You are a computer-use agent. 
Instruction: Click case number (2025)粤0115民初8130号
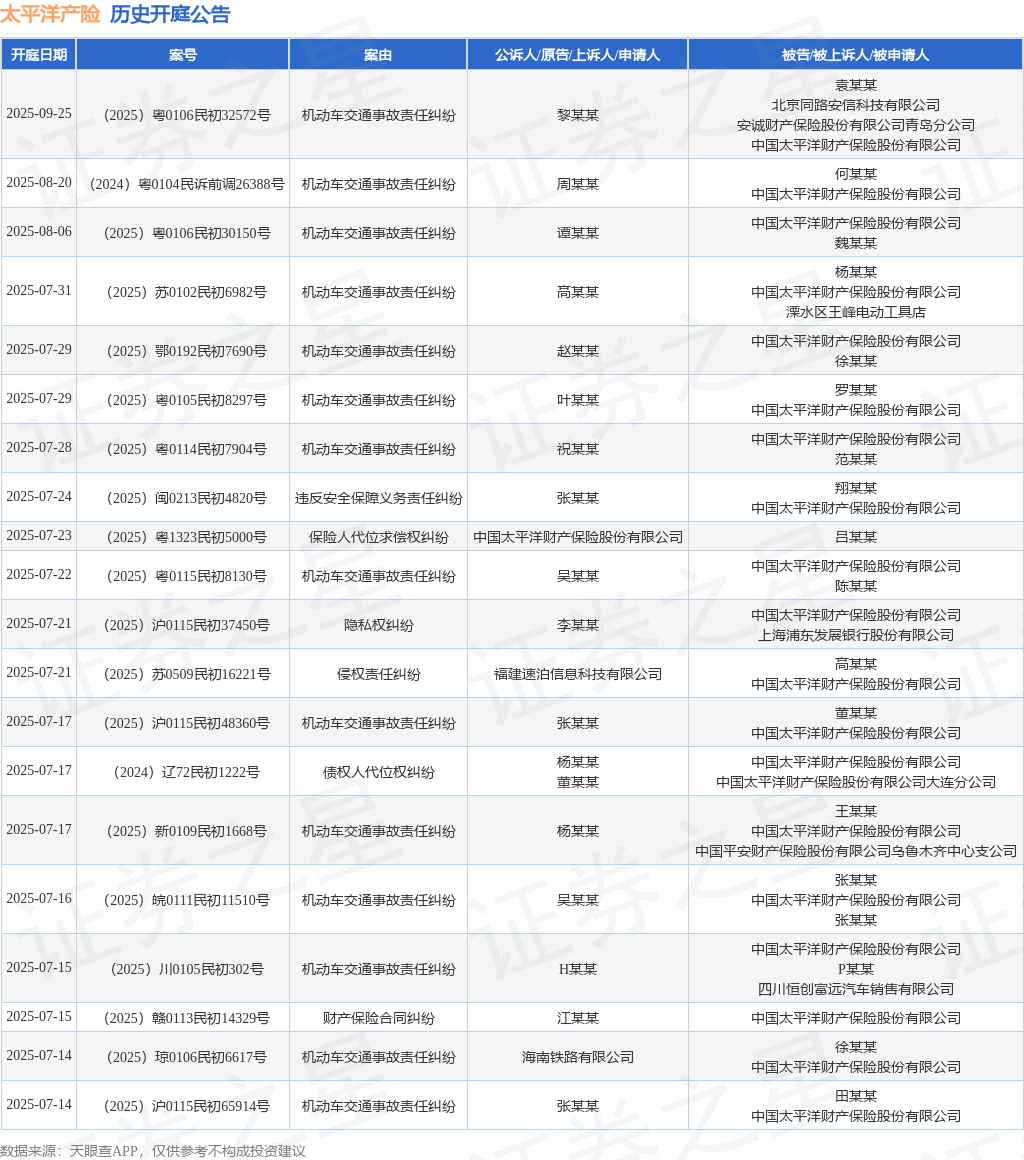pyautogui.click(x=186, y=576)
